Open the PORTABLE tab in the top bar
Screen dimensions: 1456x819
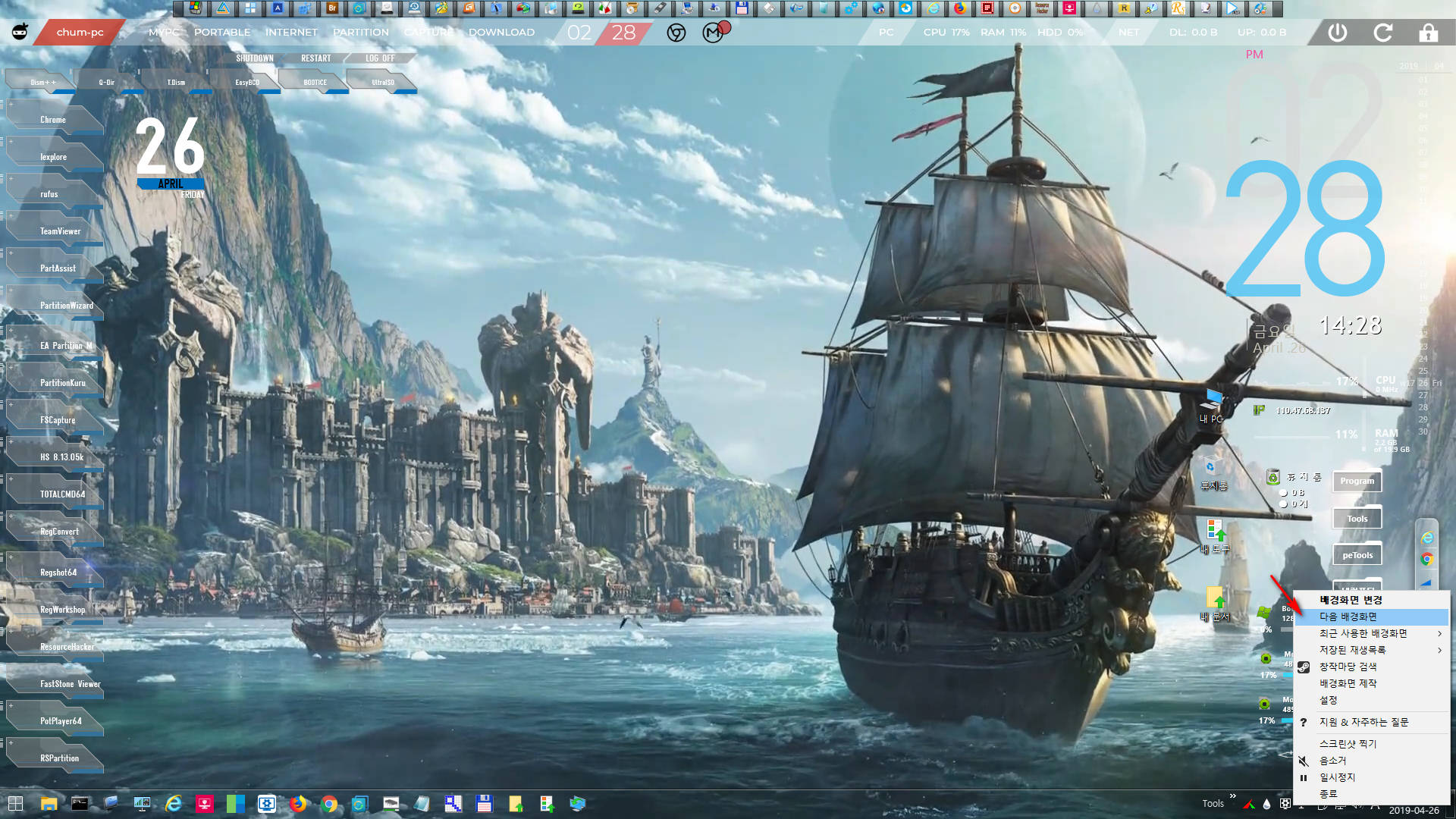tap(222, 33)
